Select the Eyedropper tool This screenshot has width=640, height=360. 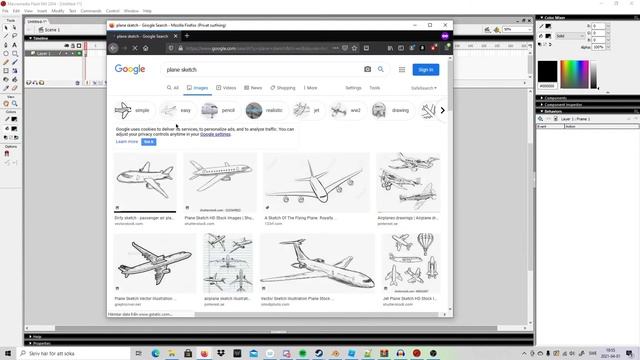point(6,88)
